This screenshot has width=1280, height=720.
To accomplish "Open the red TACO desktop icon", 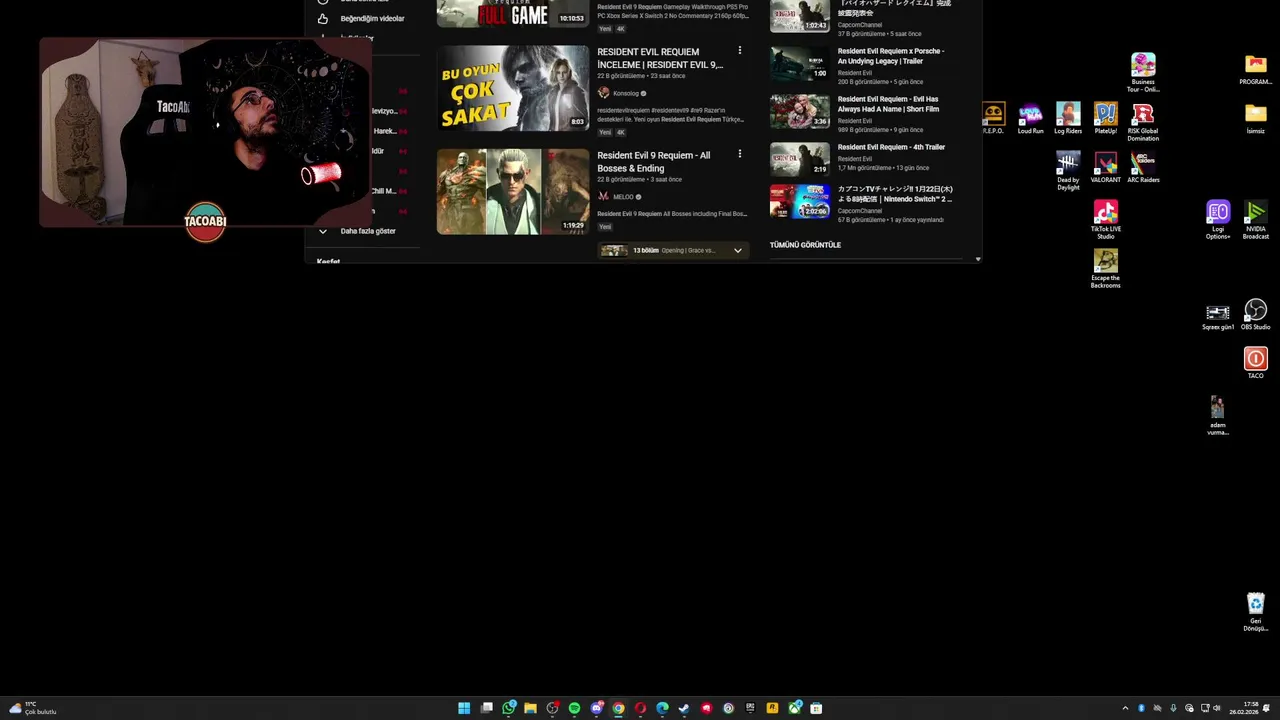I will 1256,363.
